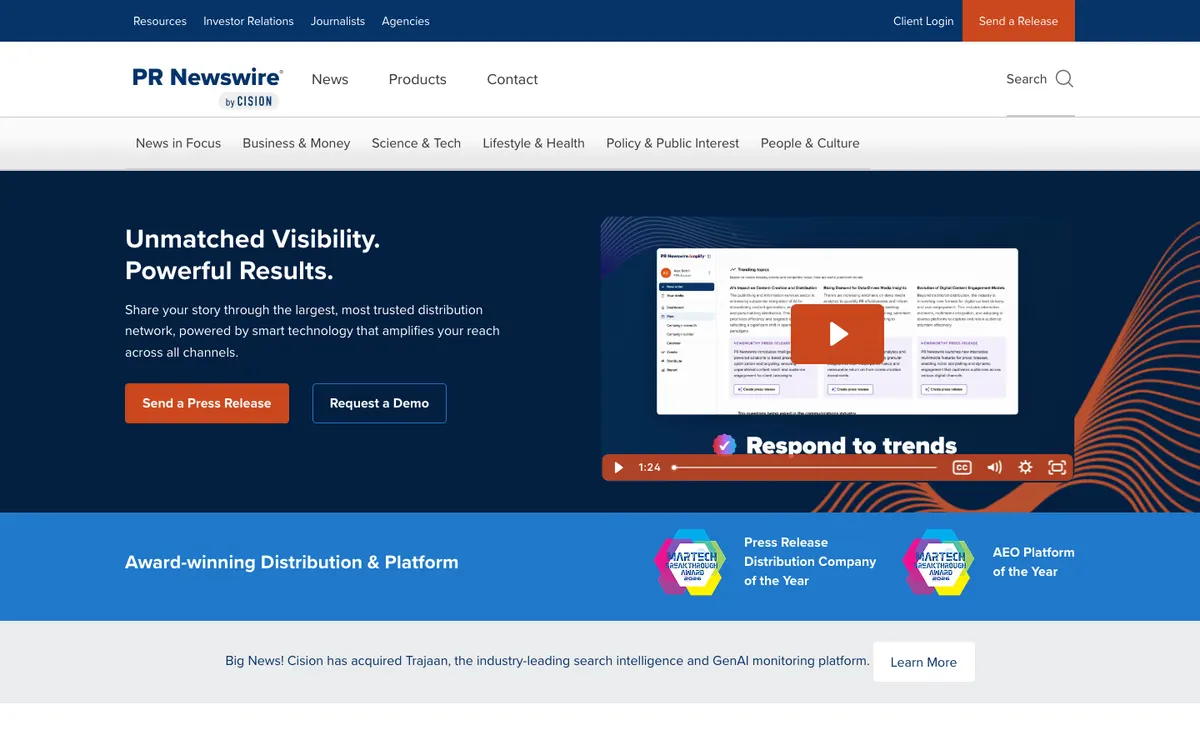Select Science & Tech category
This screenshot has width=1200, height=750.
416,143
